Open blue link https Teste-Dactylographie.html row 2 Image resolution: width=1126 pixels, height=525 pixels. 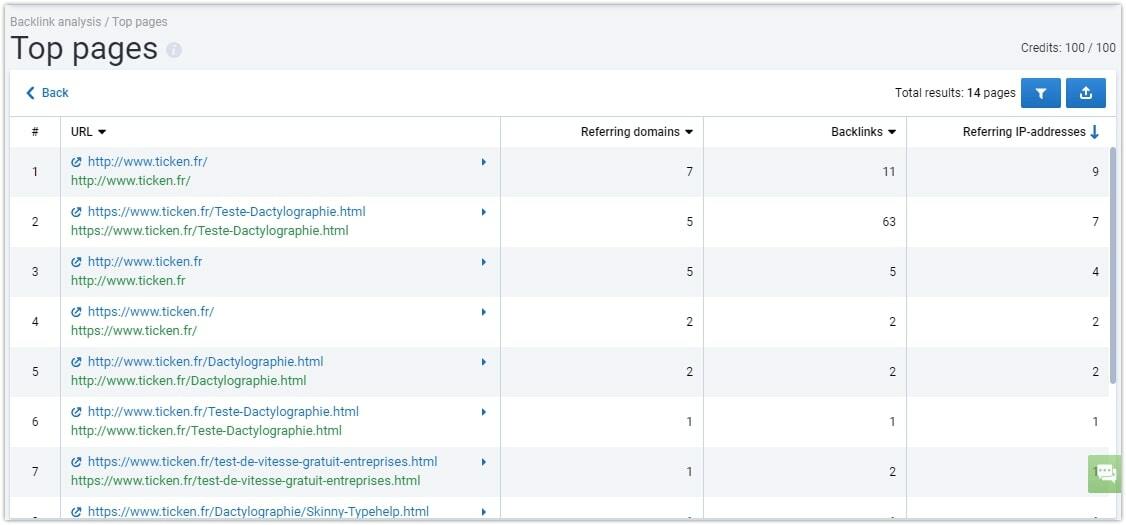(x=226, y=212)
